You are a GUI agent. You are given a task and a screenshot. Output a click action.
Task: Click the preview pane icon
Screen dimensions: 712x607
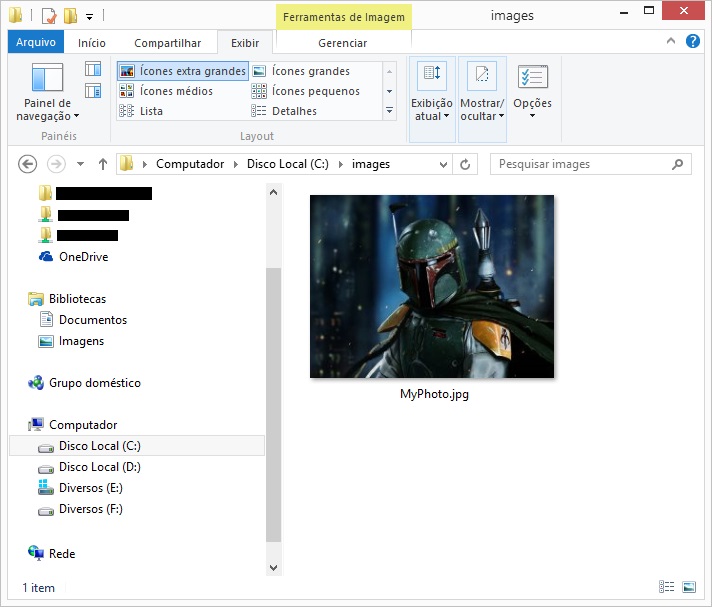93,69
